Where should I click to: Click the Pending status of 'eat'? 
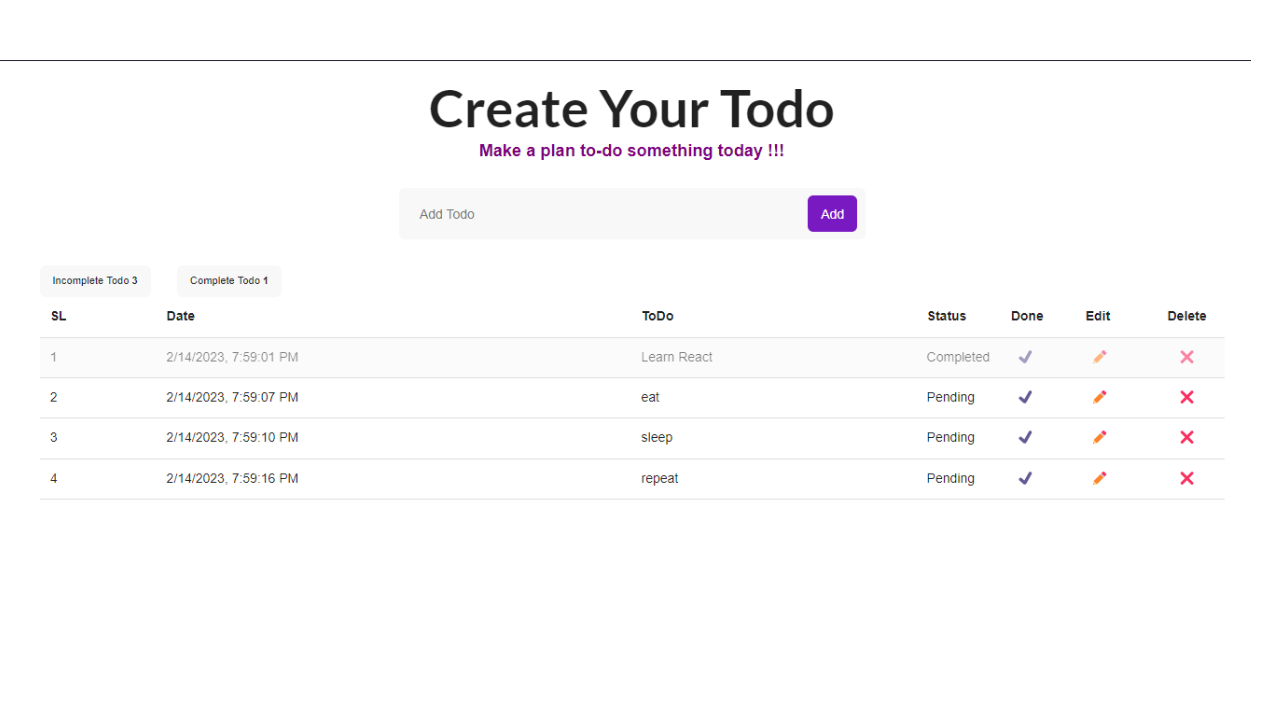click(951, 397)
